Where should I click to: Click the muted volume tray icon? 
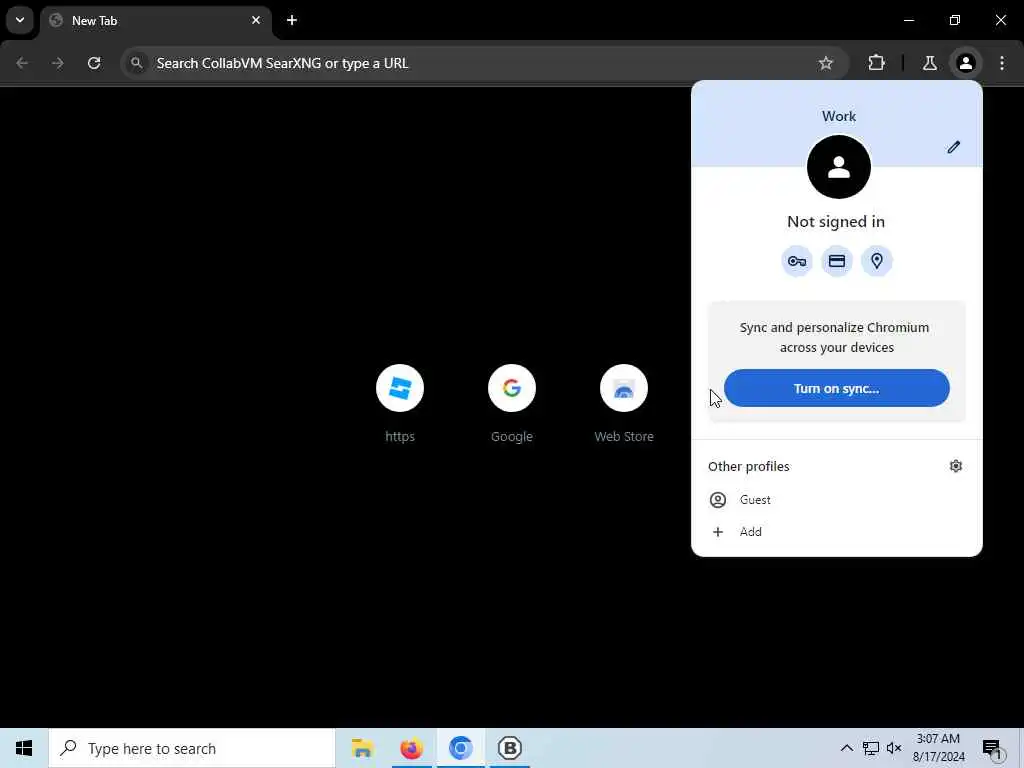pos(894,748)
